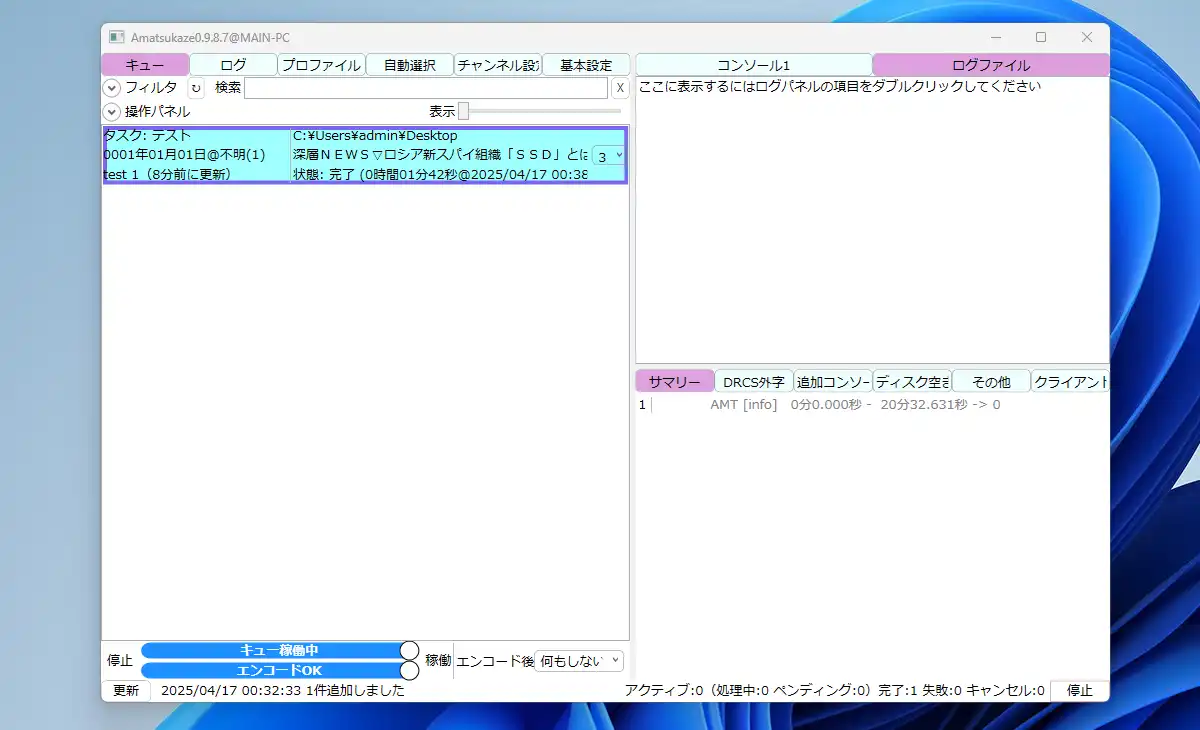The height and width of the screenshot is (730, 1200).
Task: Focus the 検索 search field
Action: 426,88
